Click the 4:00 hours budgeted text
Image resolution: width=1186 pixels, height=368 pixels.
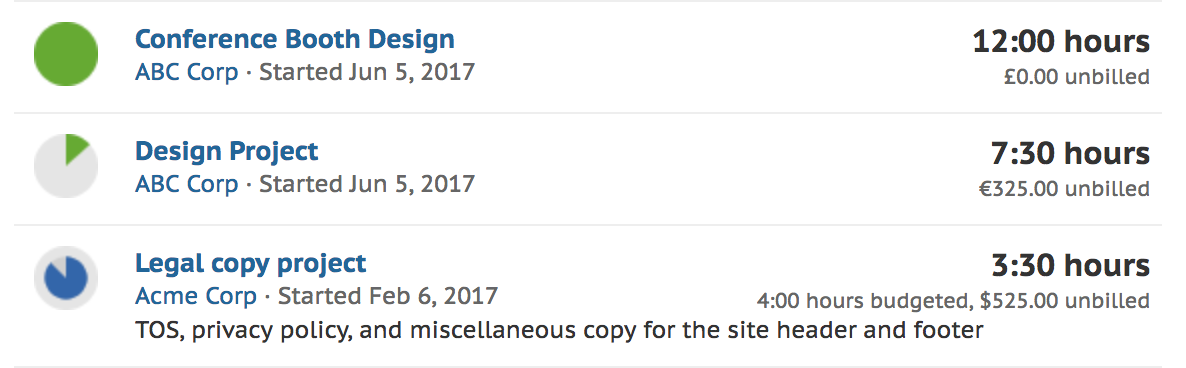click(x=862, y=302)
